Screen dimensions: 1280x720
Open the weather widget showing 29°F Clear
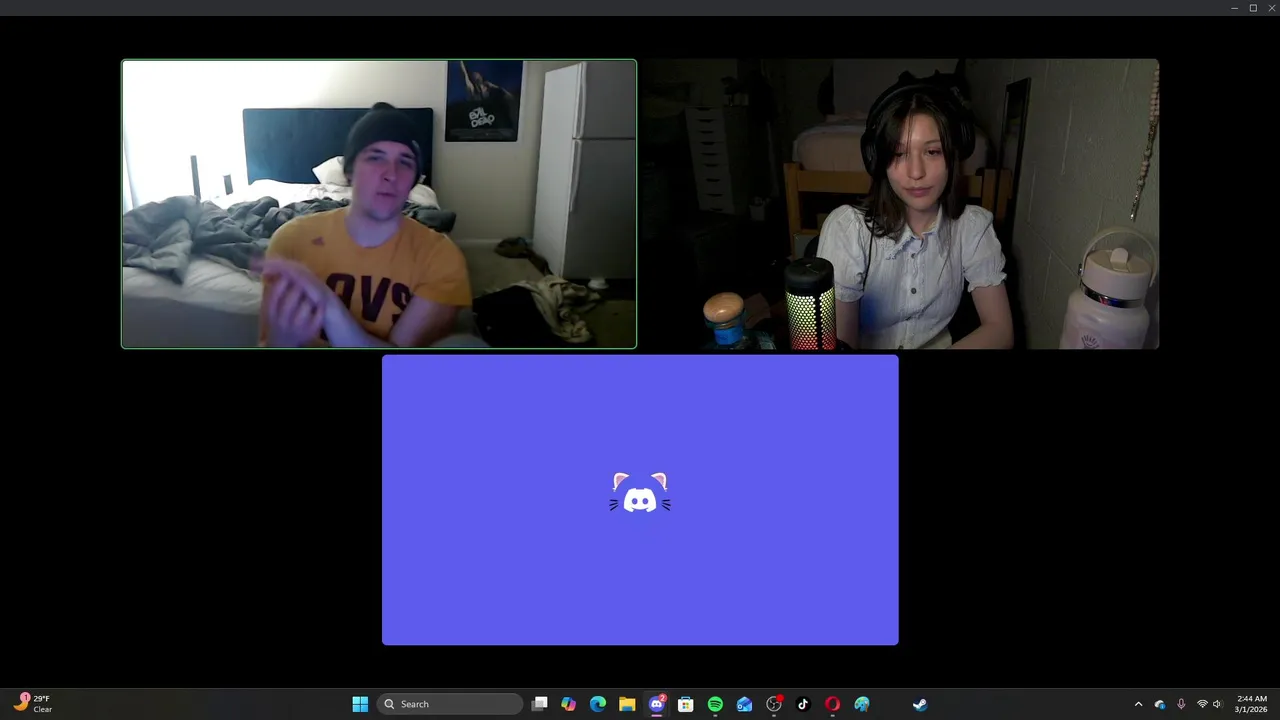click(32, 703)
